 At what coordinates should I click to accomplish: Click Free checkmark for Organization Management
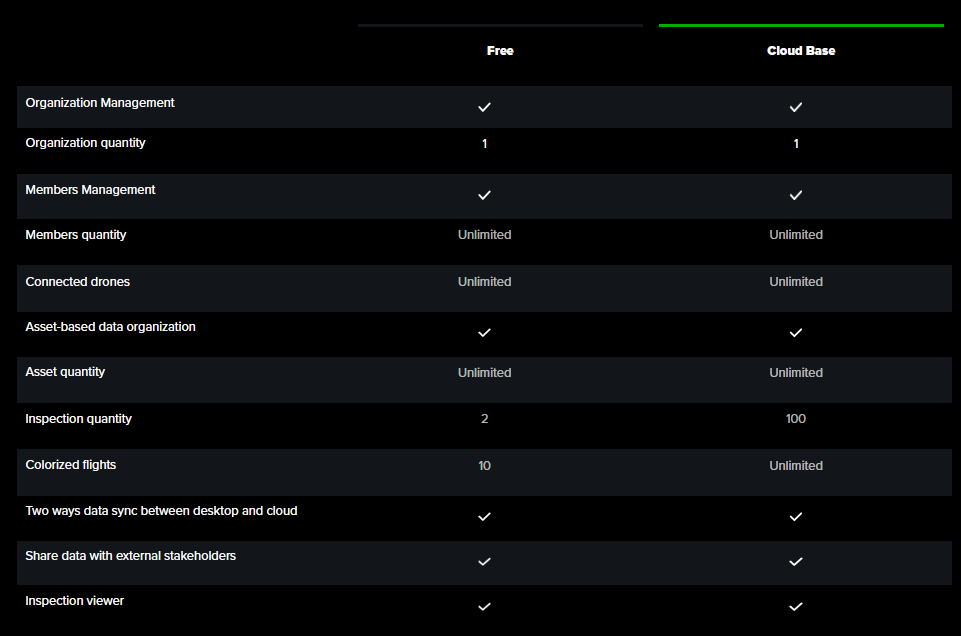pos(485,107)
